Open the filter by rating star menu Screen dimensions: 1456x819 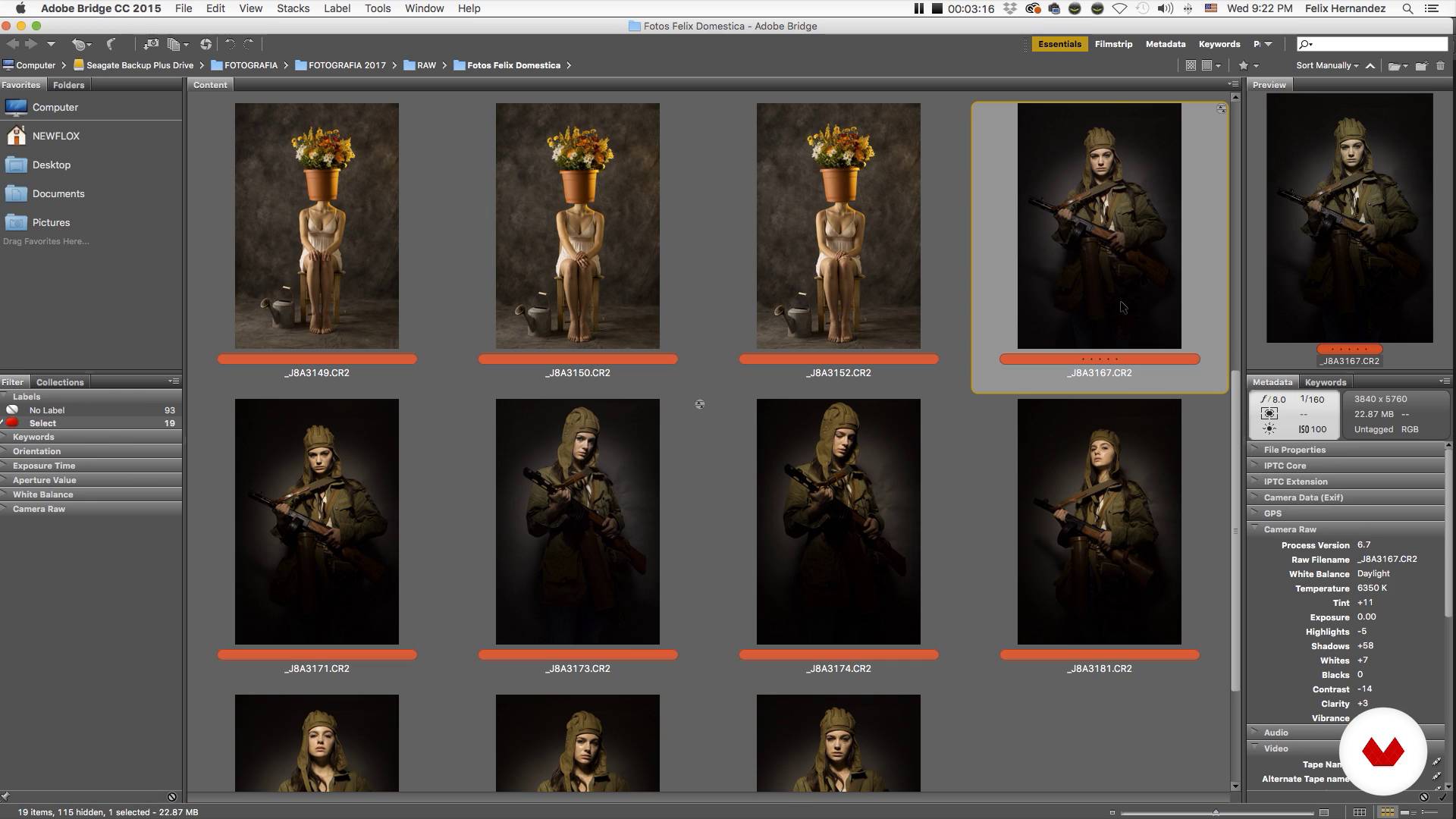pyautogui.click(x=1247, y=65)
